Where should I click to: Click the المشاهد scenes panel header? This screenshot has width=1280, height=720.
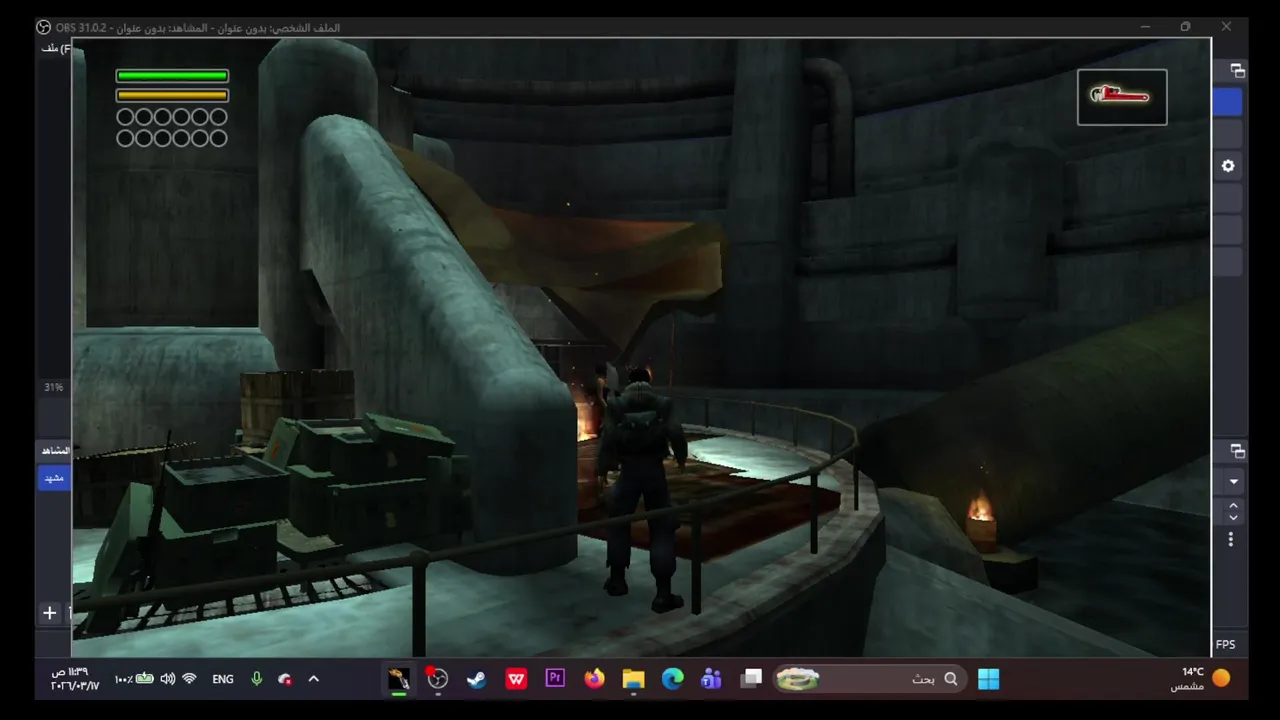pos(55,451)
